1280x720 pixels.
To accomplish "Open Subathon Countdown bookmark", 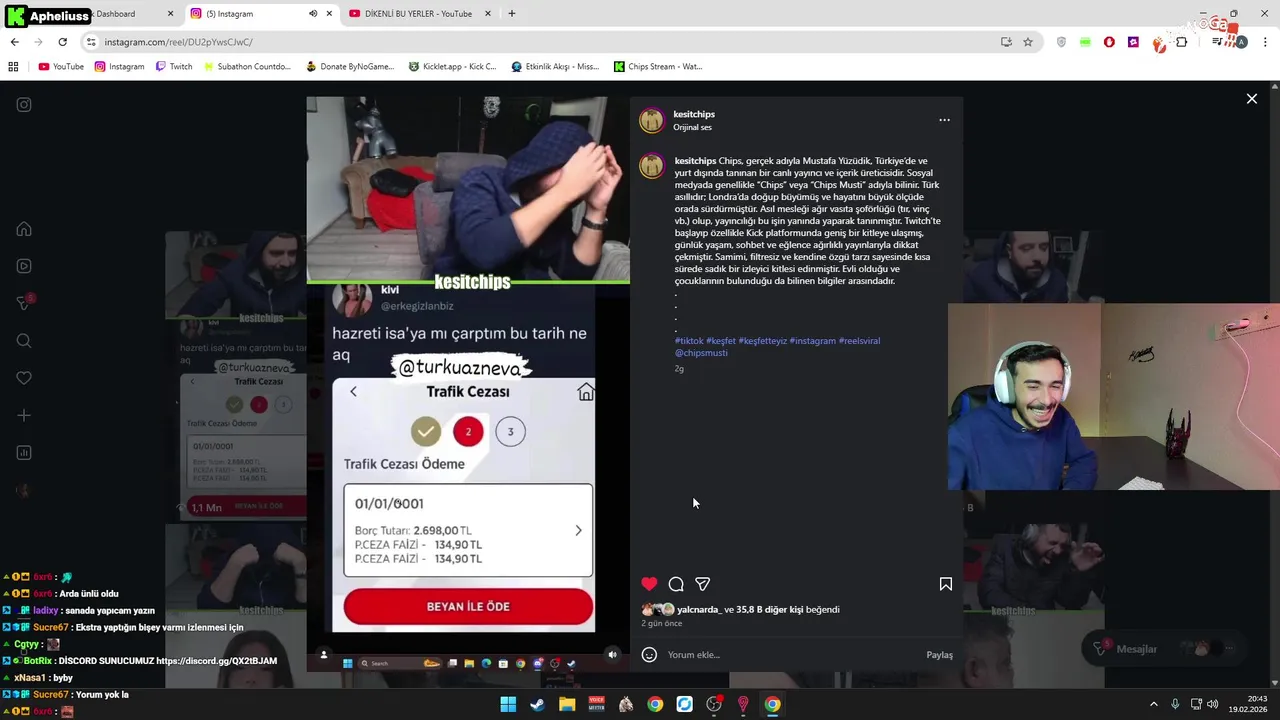I will (x=247, y=67).
